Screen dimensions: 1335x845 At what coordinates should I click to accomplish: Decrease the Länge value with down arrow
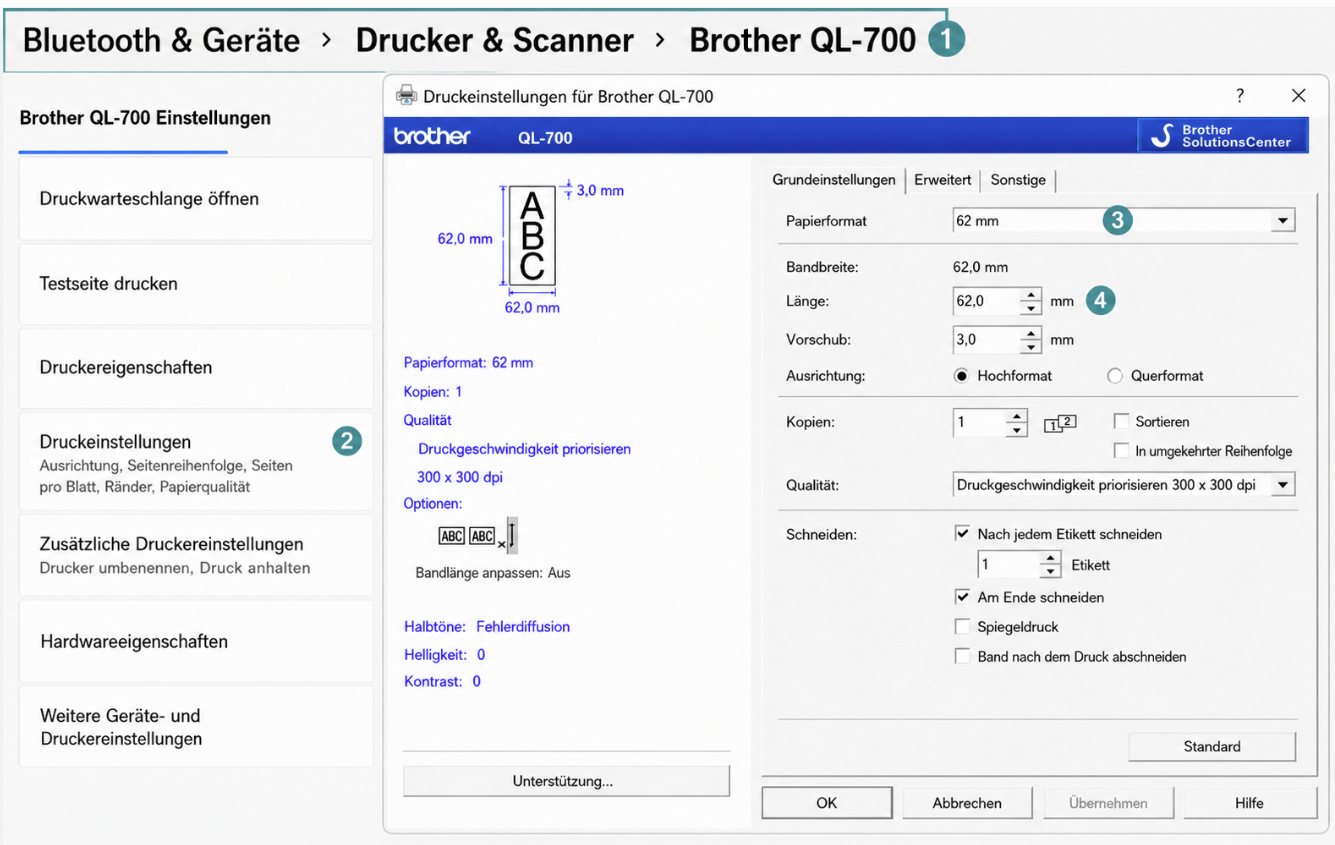click(1031, 308)
